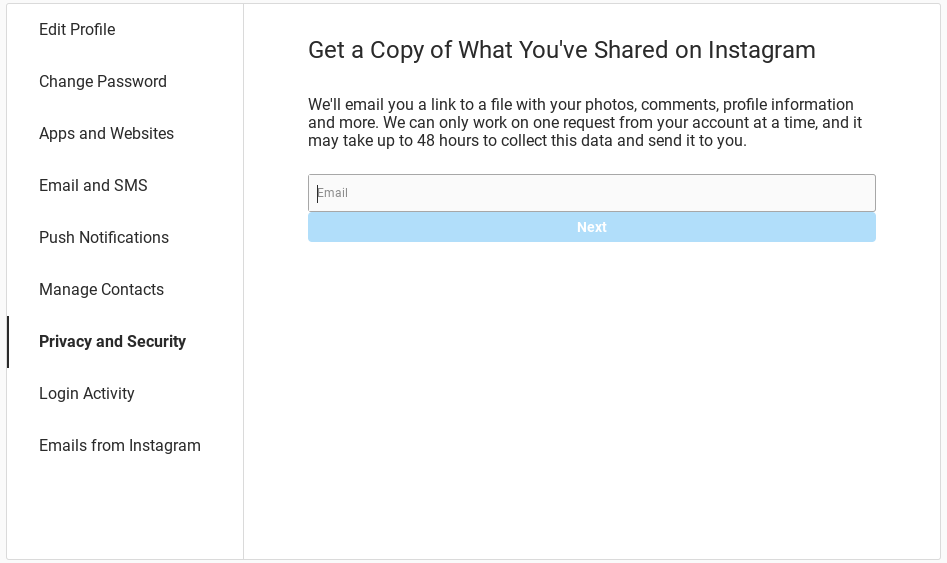Screen dimensions: 947x563
Task: Select Privacy and Security menu item
Action: (x=112, y=342)
